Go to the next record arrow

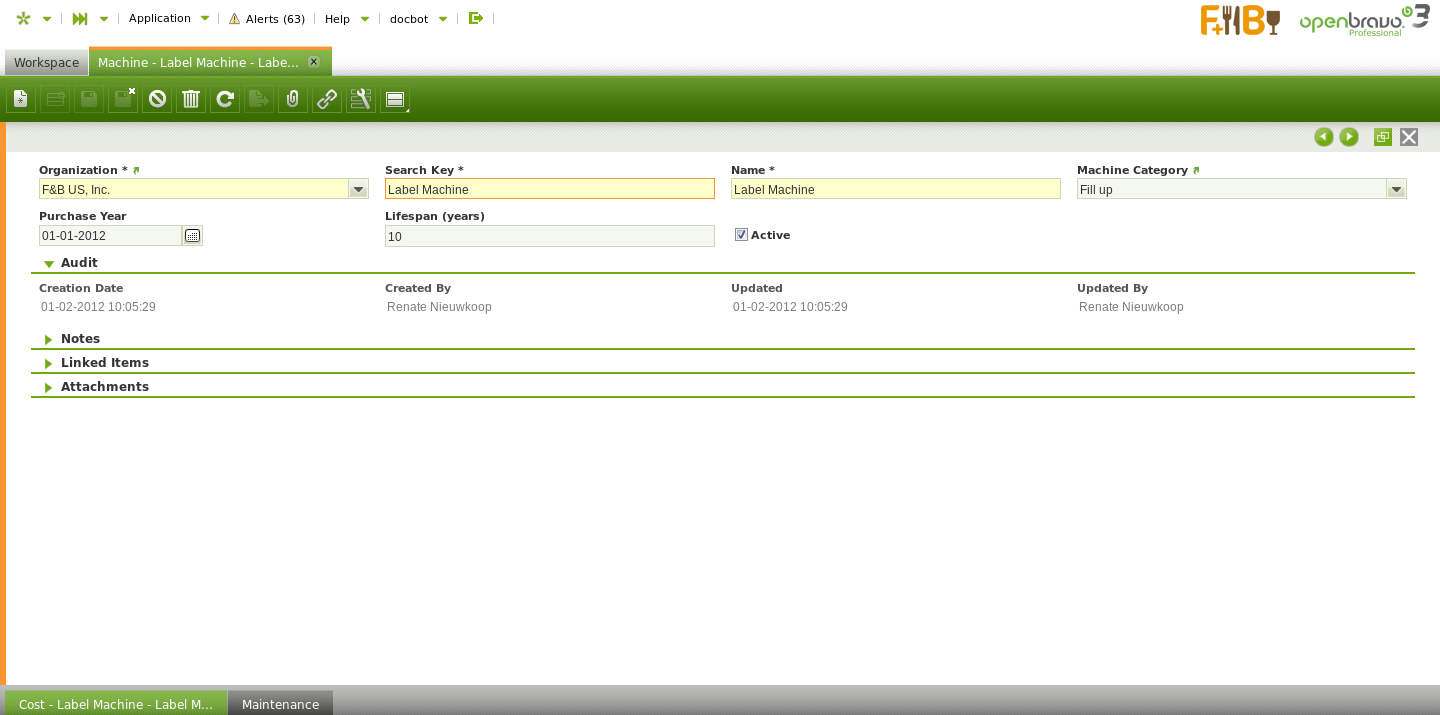coord(1349,137)
